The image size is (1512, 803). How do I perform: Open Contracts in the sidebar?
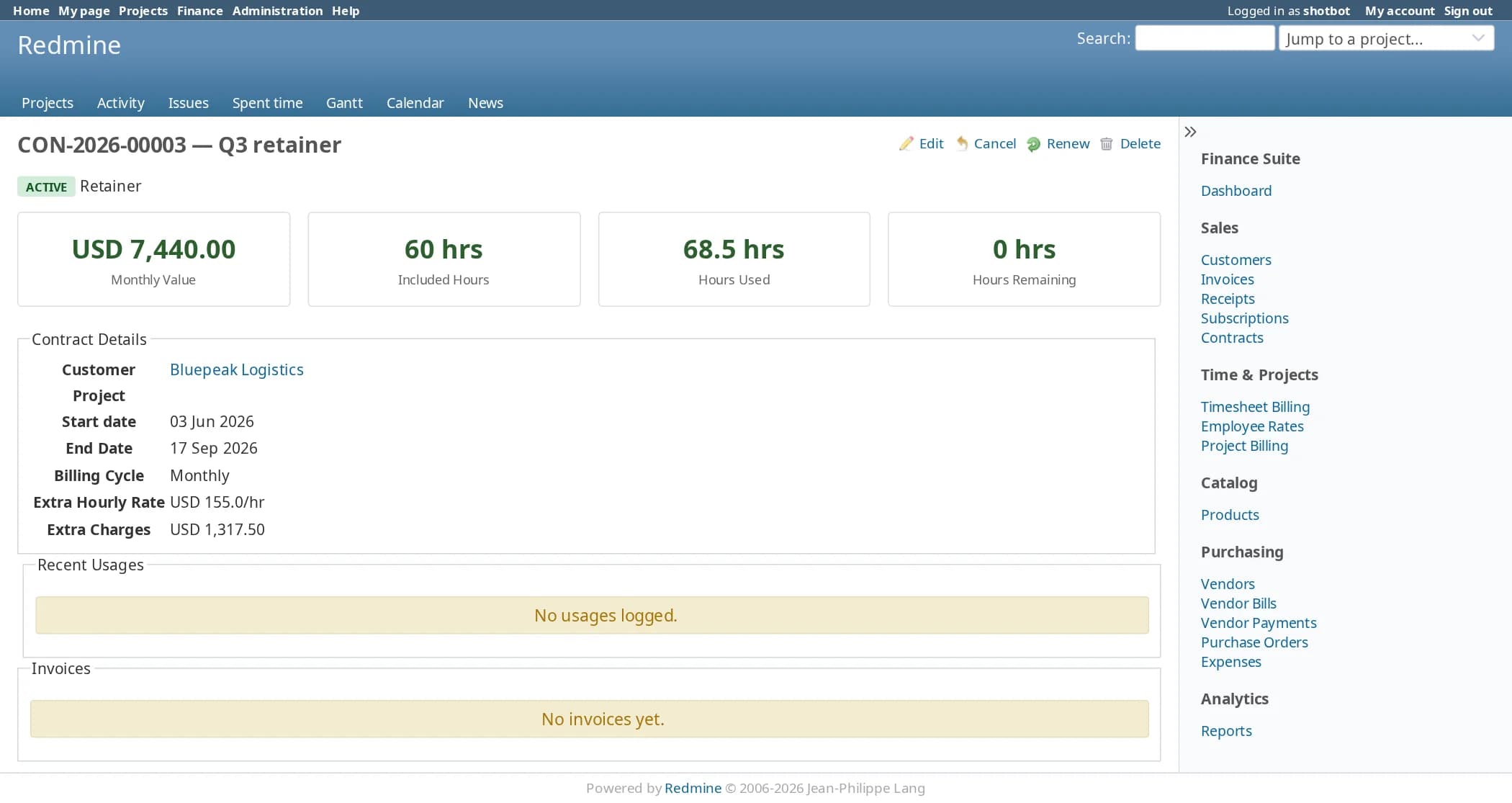pyautogui.click(x=1232, y=338)
